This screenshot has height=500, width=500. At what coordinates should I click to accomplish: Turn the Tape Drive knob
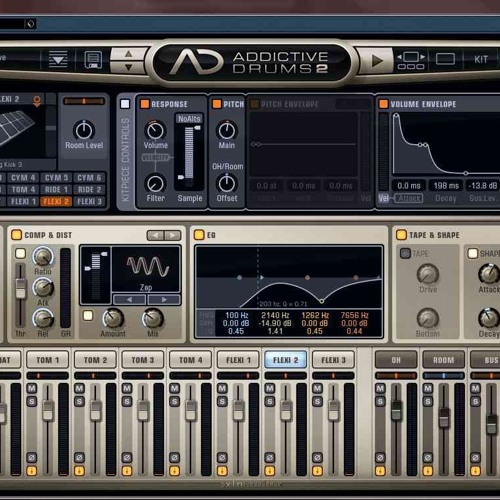tap(428, 274)
